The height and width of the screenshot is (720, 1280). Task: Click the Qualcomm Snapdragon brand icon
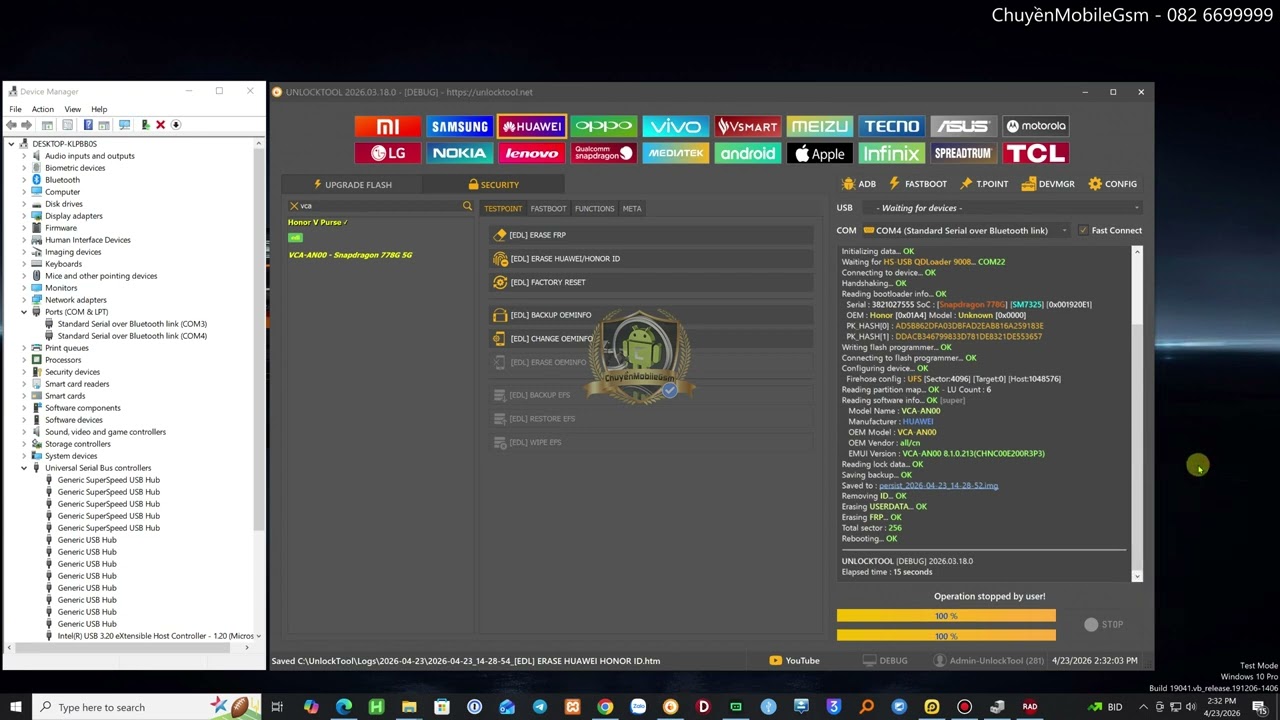coord(603,153)
